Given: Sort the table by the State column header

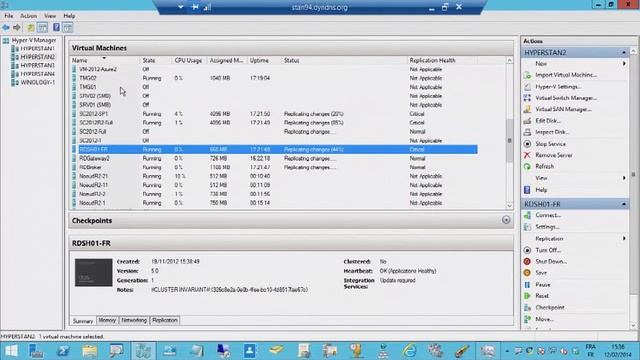Looking at the screenshot, I should pyautogui.click(x=156, y=60).
